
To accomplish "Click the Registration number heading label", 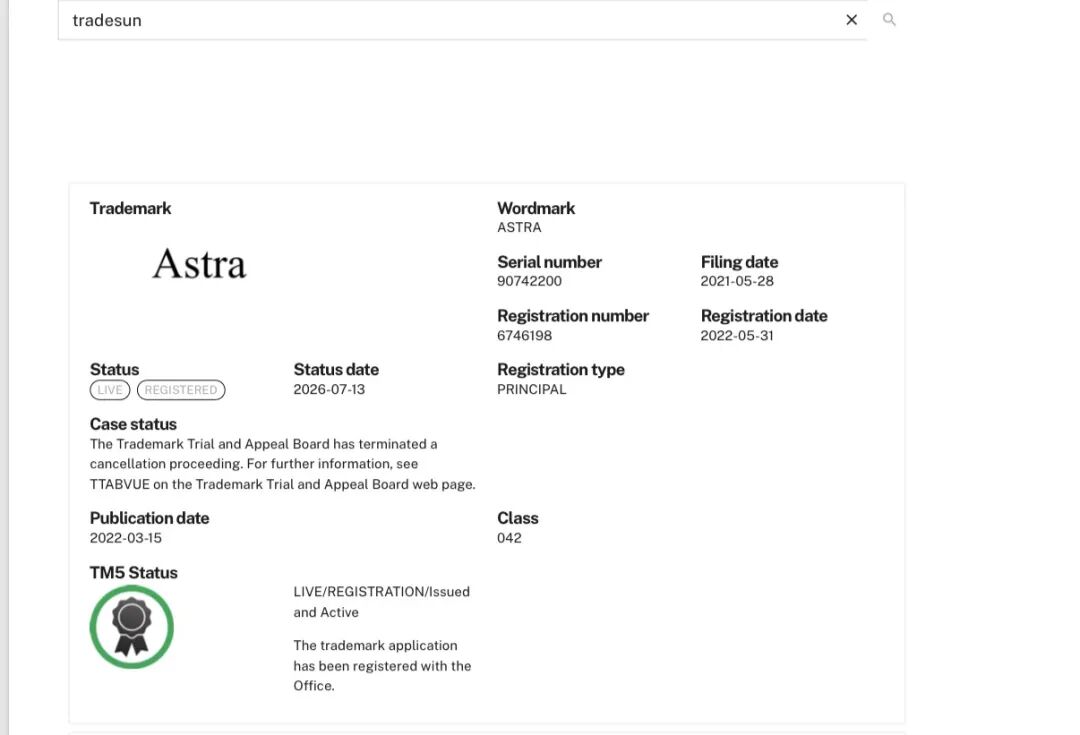I will (x=573, y=315).
